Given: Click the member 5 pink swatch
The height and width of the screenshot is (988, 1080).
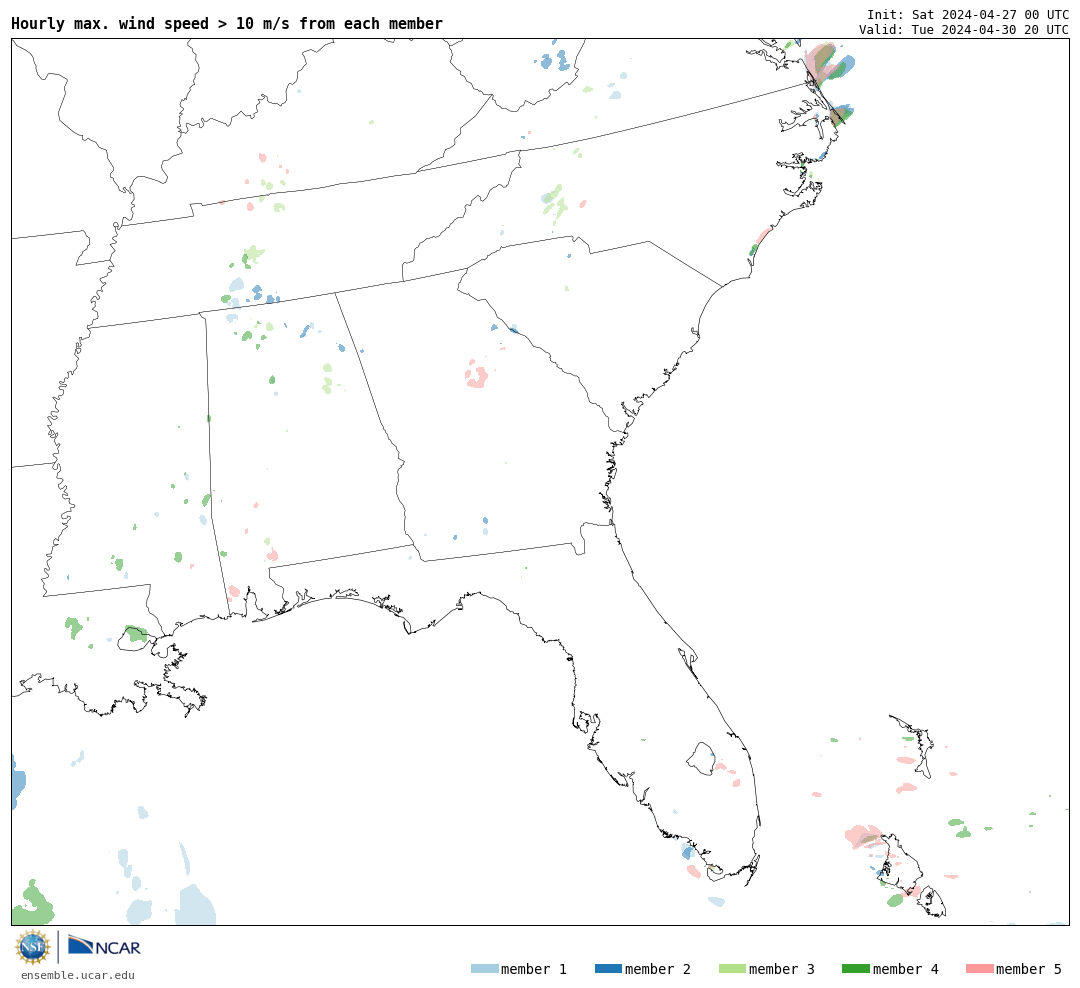Looking at the screenshot, I should tap(979, 969).
